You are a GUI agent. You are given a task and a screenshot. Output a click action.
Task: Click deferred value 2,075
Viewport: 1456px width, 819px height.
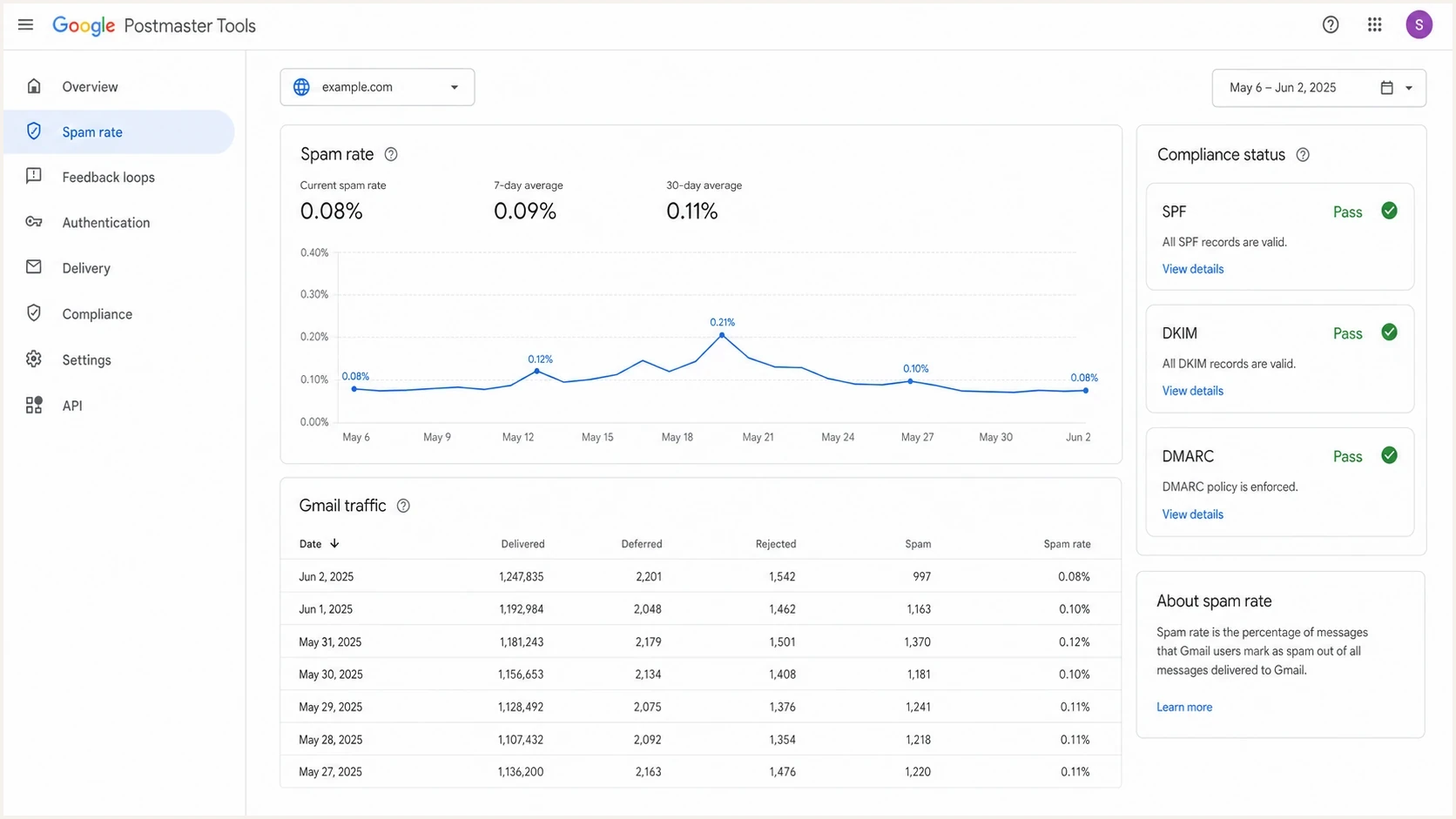(x=647, y=707)
